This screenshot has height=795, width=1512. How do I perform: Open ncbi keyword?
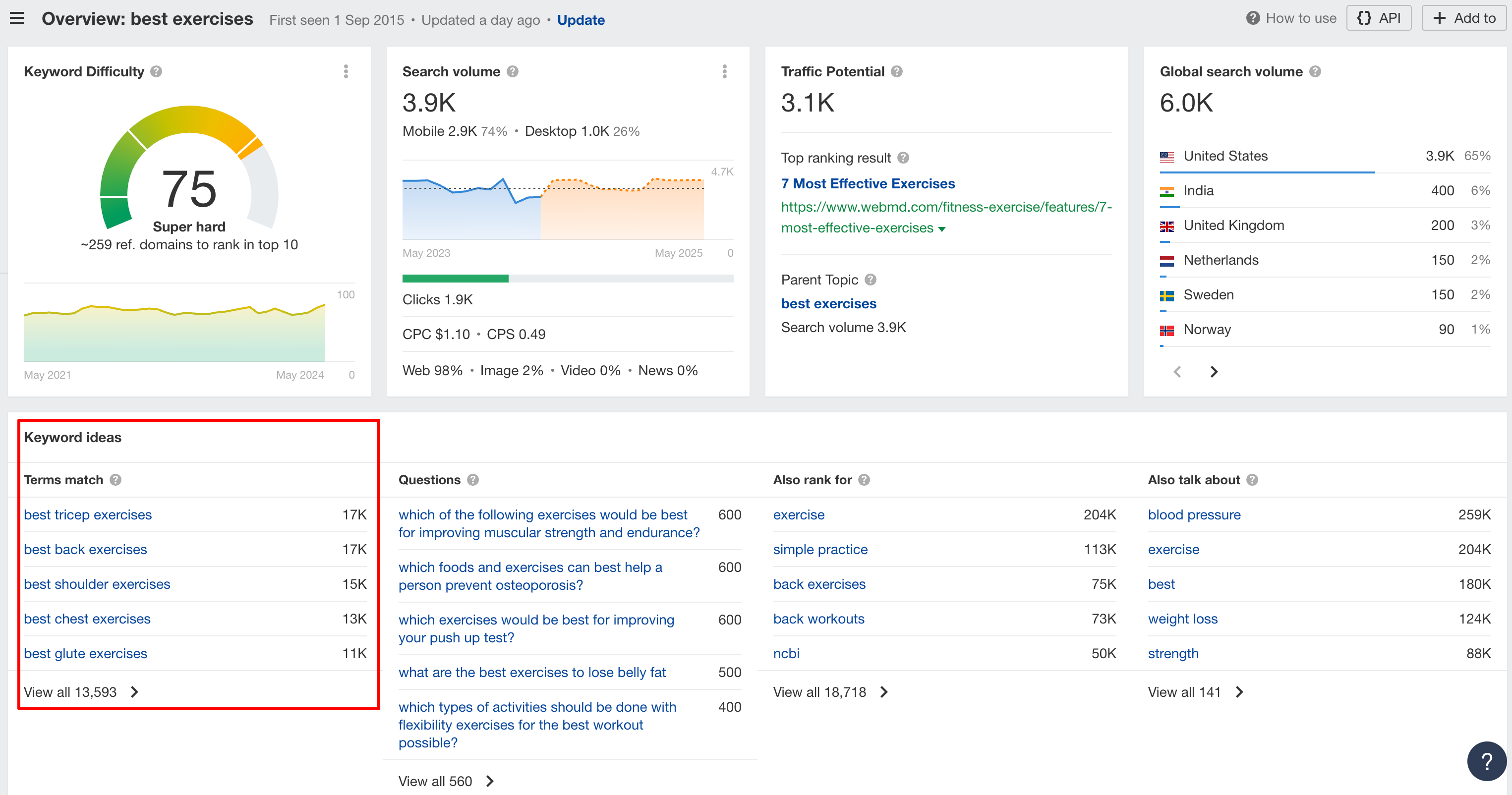click(x=786, y=654)
